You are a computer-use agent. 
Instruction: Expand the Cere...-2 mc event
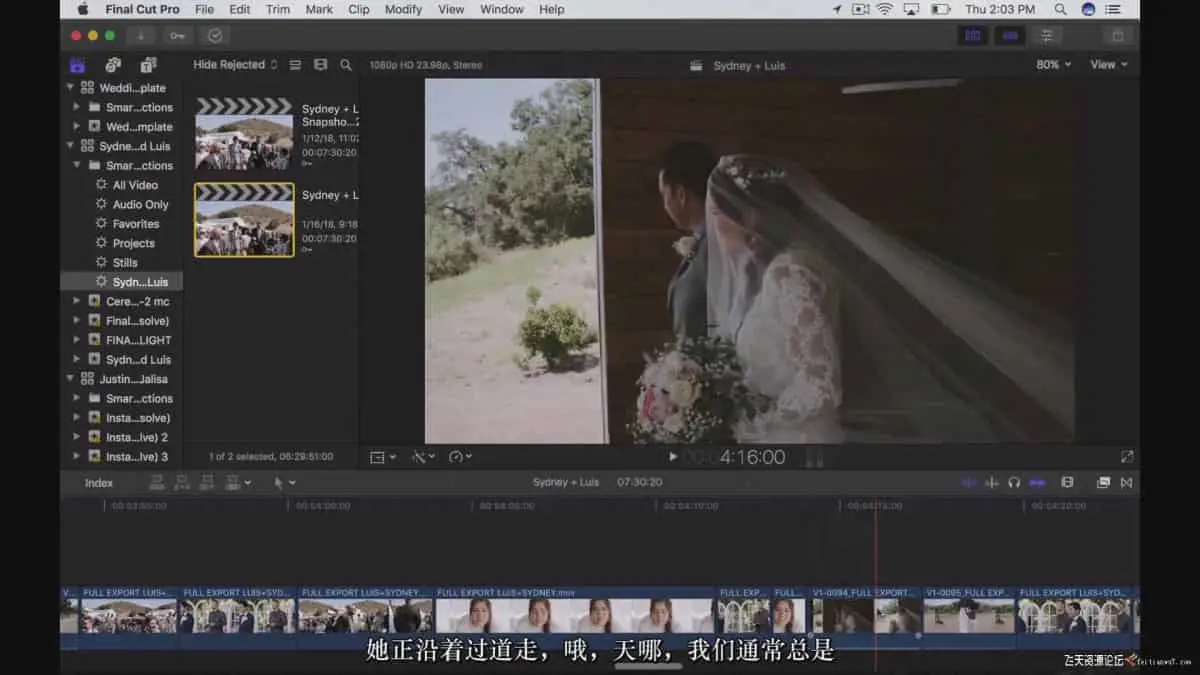pos(77,301)
